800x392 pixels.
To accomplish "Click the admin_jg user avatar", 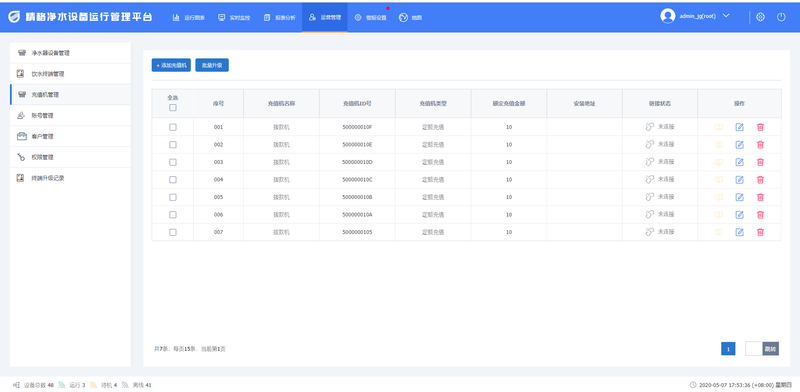I will 667,16.
